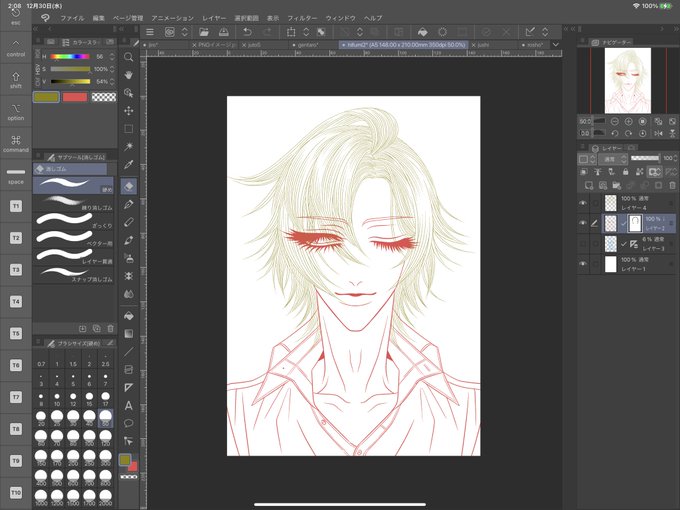
Task: Expand arrows beside Clip Studio icon
Action: [x=184, y=32]
